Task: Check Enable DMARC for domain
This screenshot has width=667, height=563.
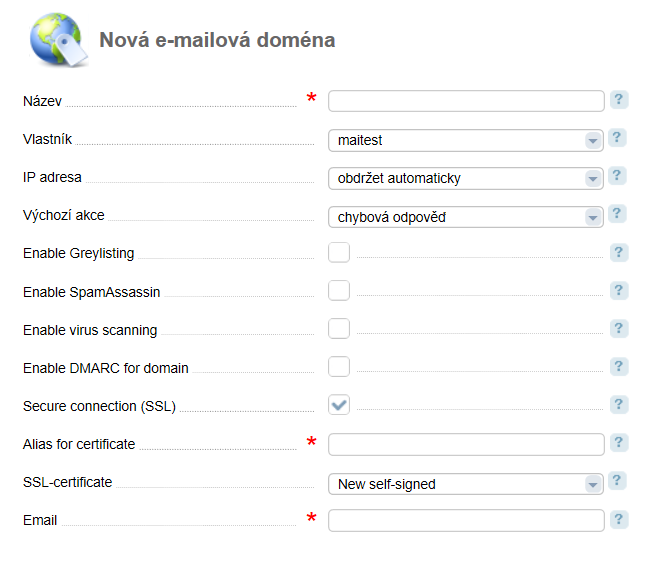Action: pos(339,367)
